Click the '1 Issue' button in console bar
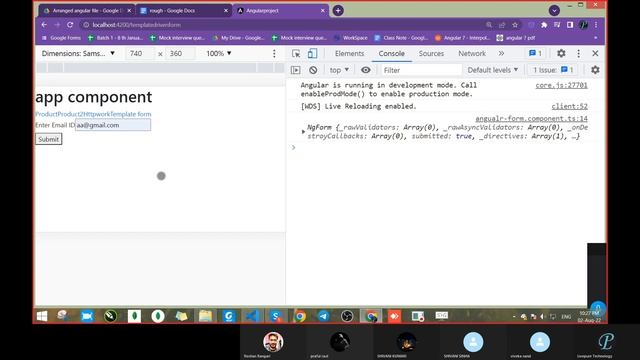 coord(553,70)
